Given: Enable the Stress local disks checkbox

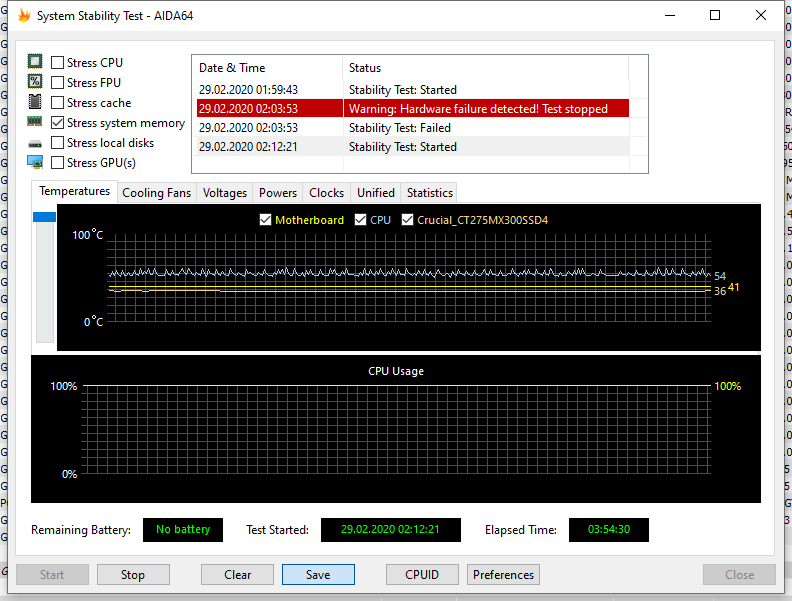Looking at the screenshot, I should click(58, 143).
